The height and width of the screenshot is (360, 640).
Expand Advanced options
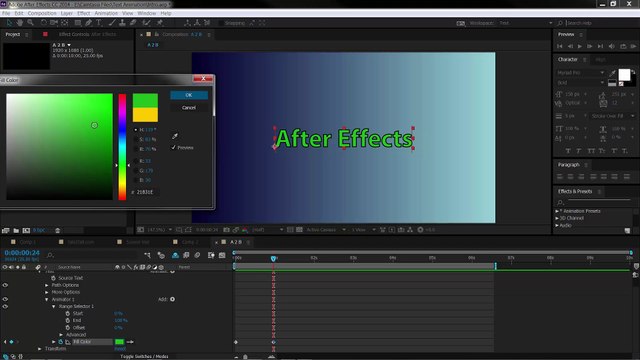click(x=61, y=335)
